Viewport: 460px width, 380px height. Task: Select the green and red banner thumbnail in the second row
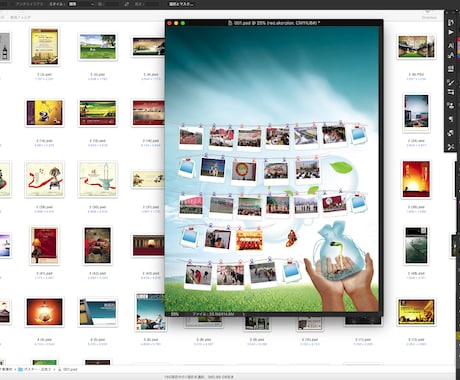(x=98, y=113)
